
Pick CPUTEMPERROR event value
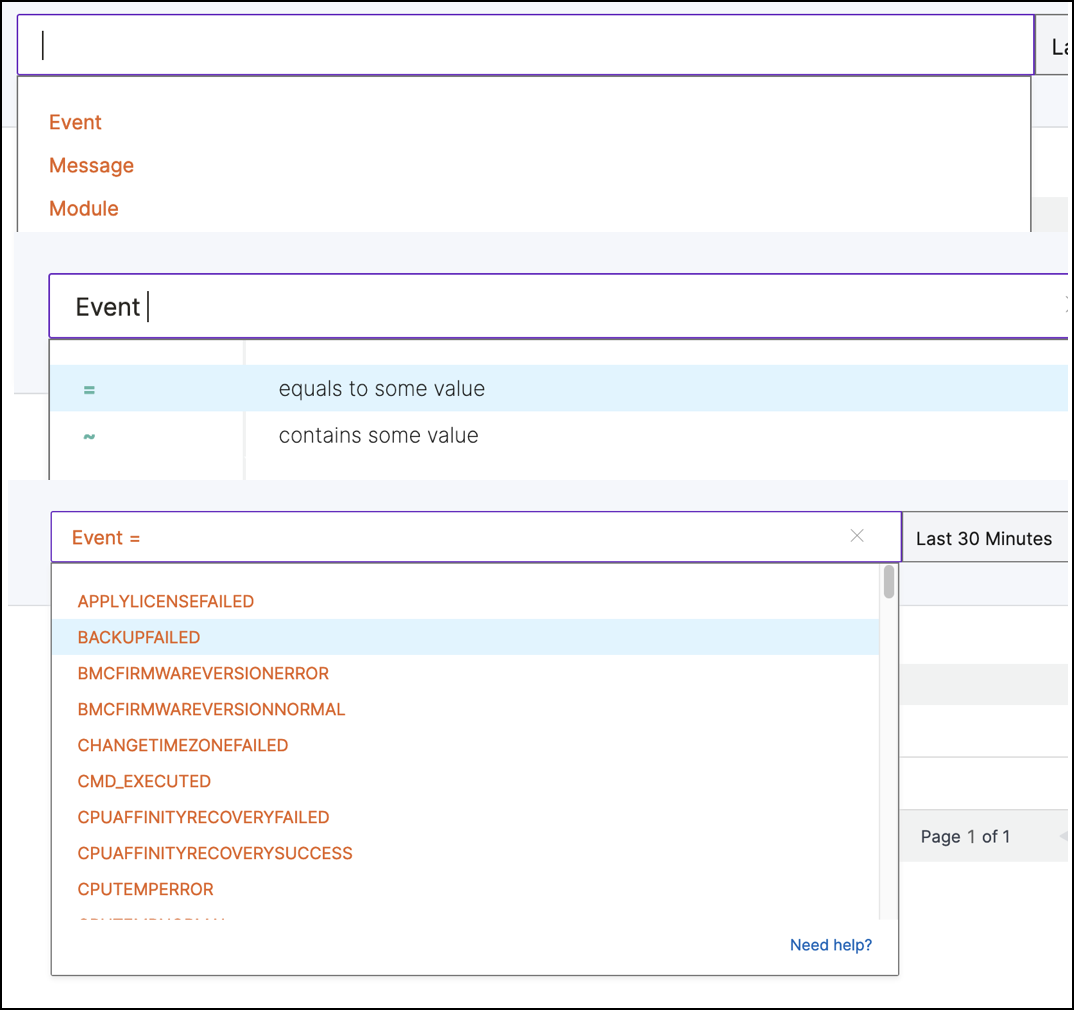pos(145,889)
